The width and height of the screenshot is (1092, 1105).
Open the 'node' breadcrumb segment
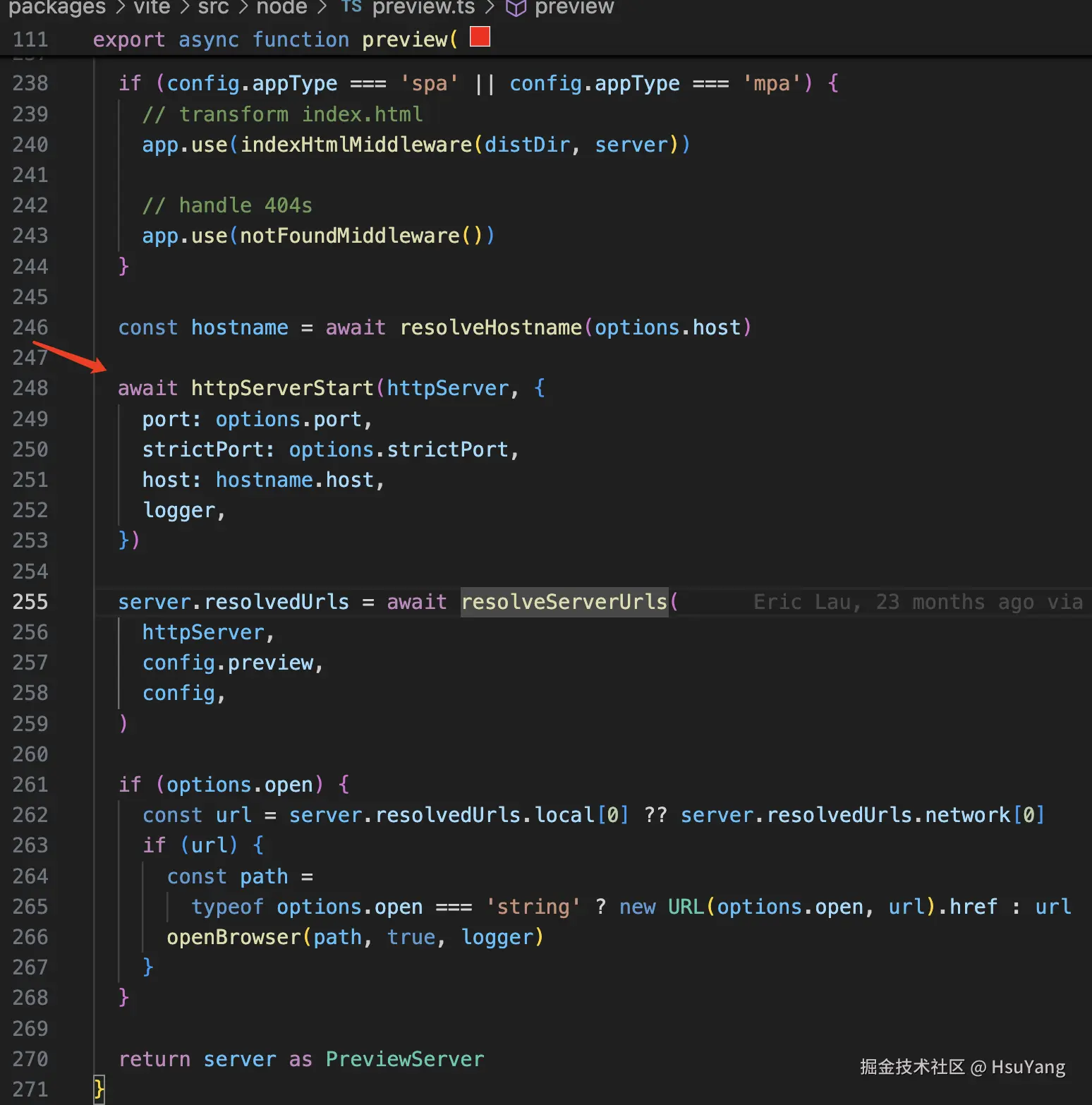(x=281, y=7)
